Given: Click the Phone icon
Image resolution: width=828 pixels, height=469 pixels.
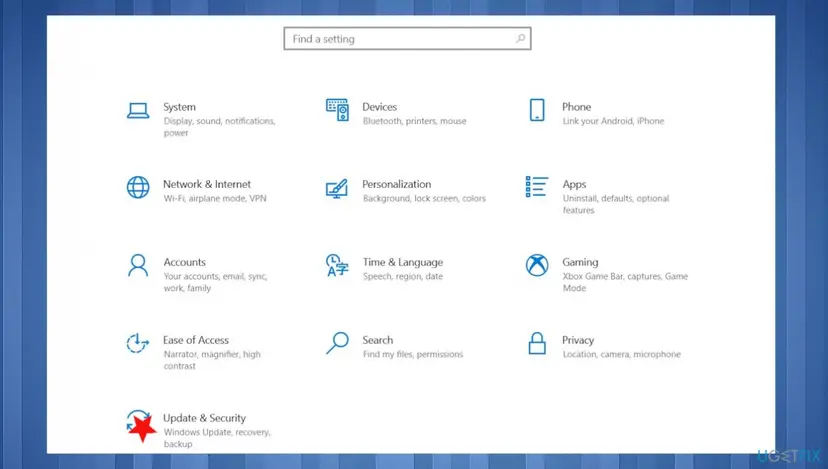Looking at the screenshot, I should point(537,110).
